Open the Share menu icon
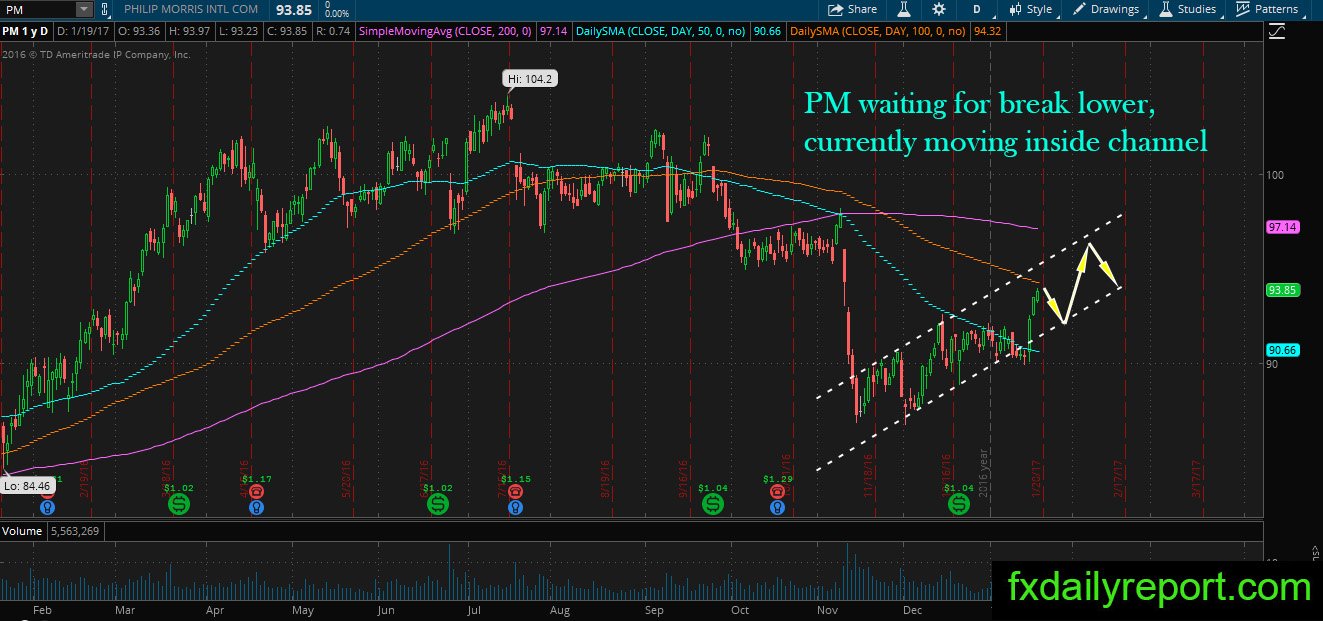Image resolution: width=1323 pixels, height=621 pixels. pyautogui.click(x=836, y=9)
